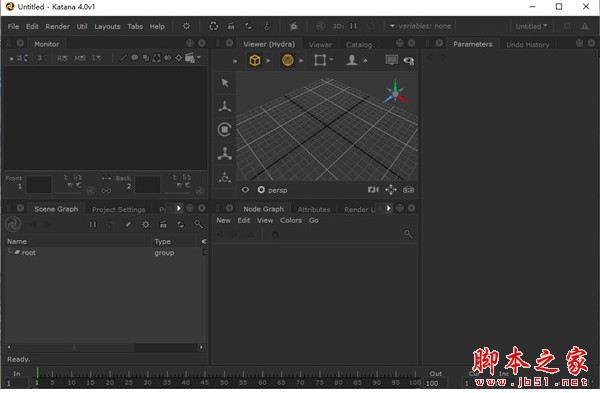Open the Help menu
The width and height of the screenshot is (600, 393).
coord(157,26)
